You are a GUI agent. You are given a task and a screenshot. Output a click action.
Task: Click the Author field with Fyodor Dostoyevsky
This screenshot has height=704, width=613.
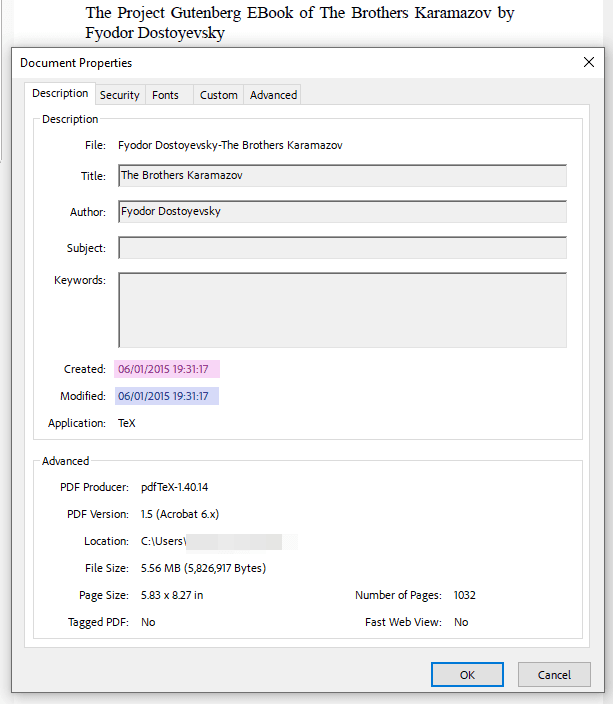[x=342, y=211]
